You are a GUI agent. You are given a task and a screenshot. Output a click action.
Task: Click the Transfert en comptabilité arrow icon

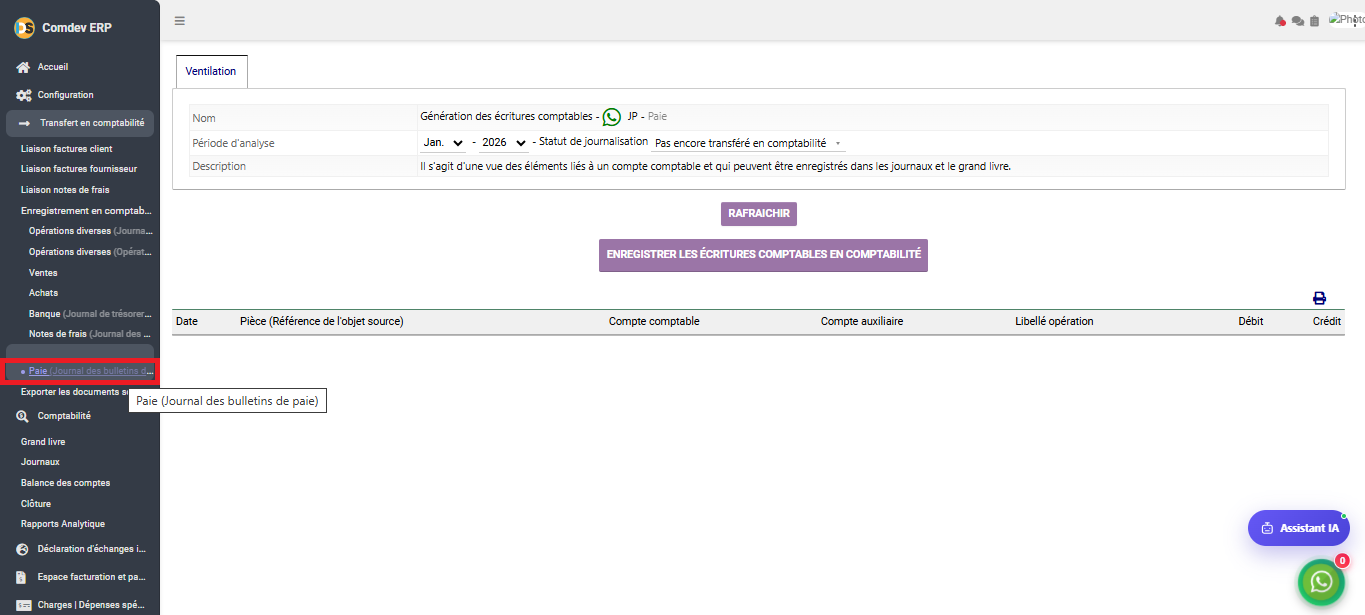(x=24, y=123)
